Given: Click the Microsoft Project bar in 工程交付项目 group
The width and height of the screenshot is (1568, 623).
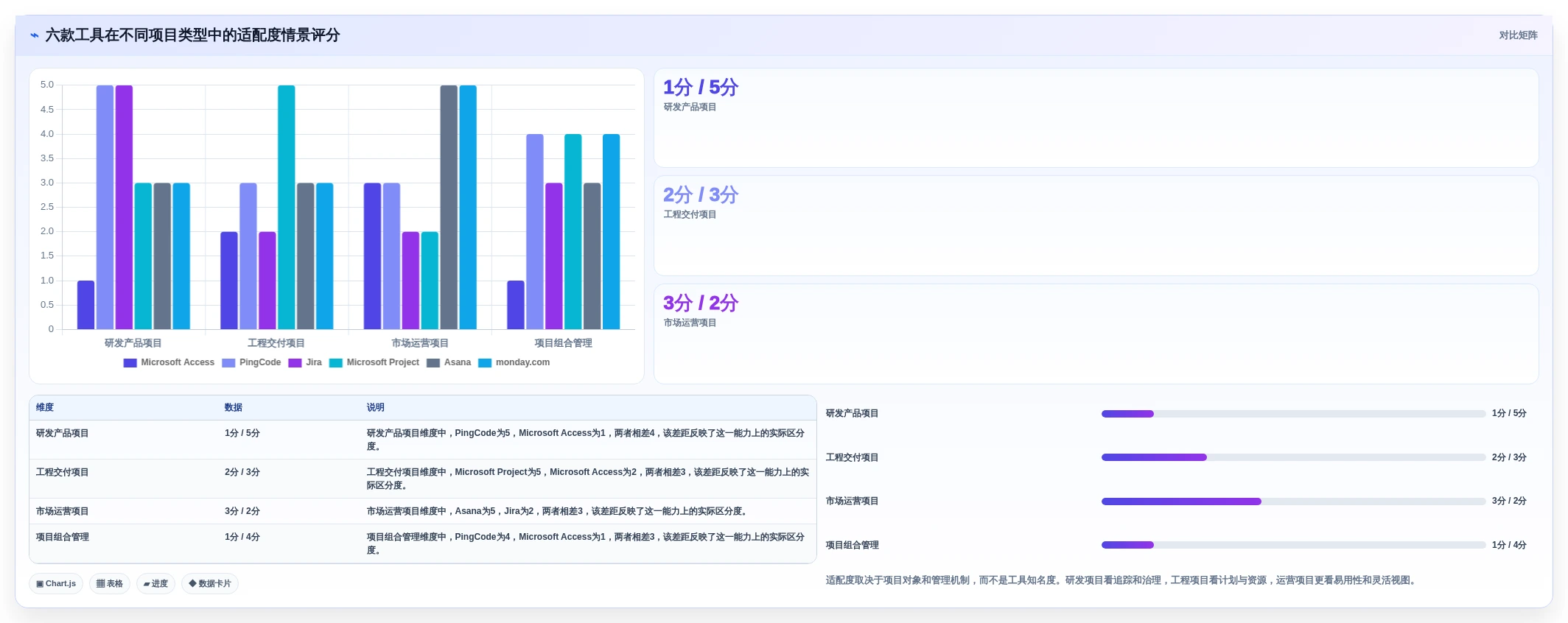Looking at the screenshot, I should point(287,207).
